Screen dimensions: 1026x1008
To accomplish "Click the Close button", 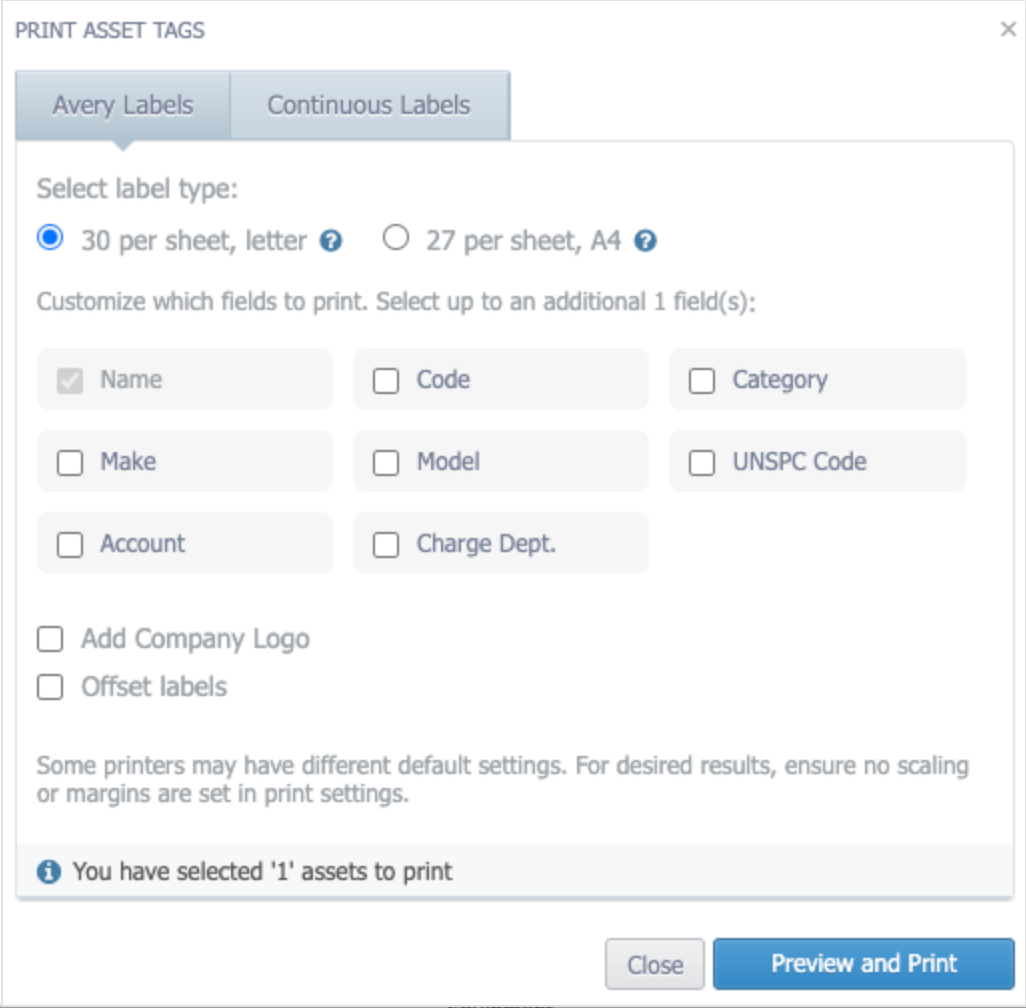I will 654,964.
